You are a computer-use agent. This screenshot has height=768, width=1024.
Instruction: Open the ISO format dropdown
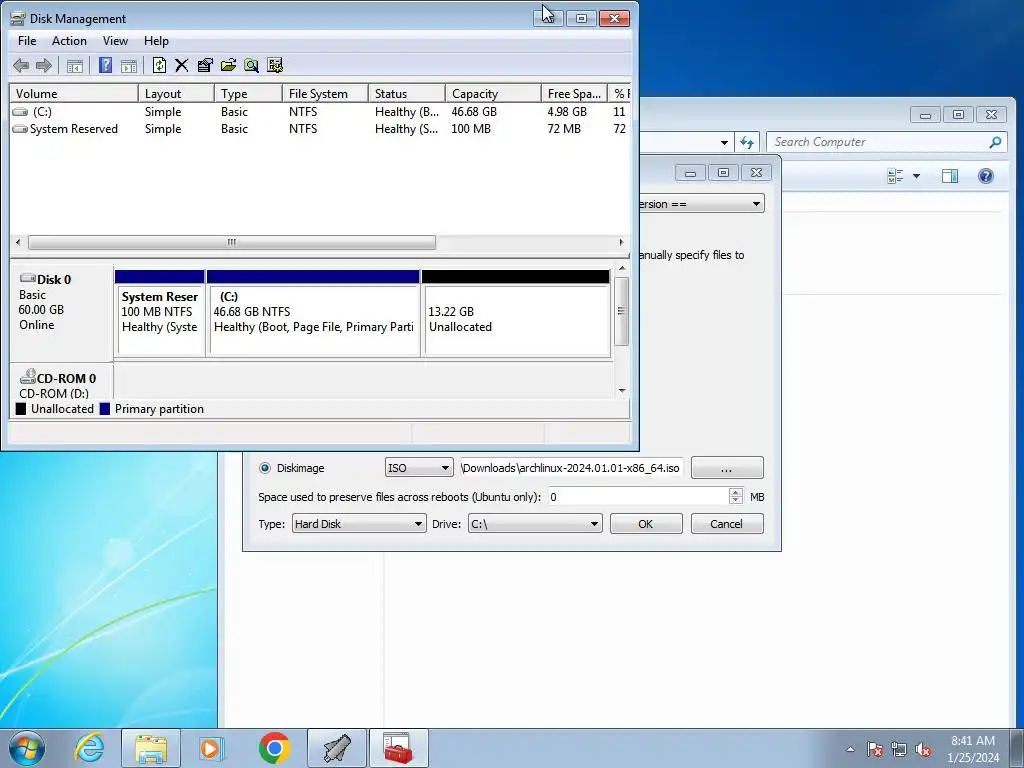[418, 468]
